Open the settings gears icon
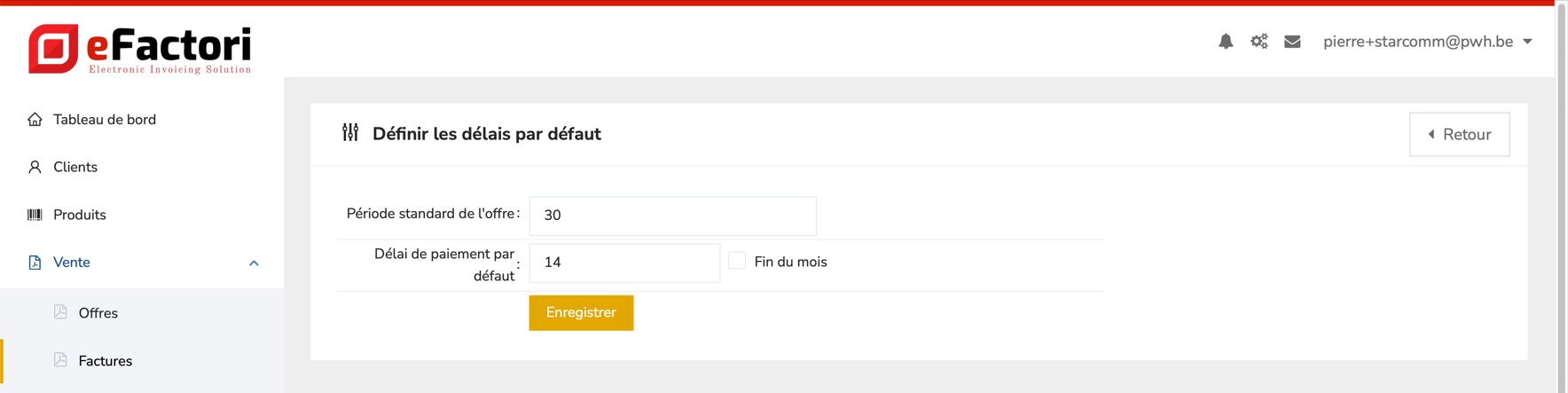1568x393 pixels. point(1259,42)
